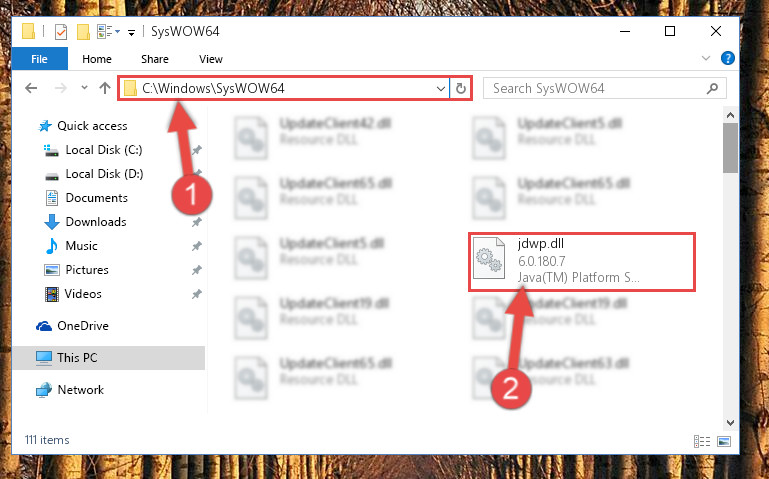The image size is (769, 479).
Task: Click the search magnifier icon
Action: 712,88
